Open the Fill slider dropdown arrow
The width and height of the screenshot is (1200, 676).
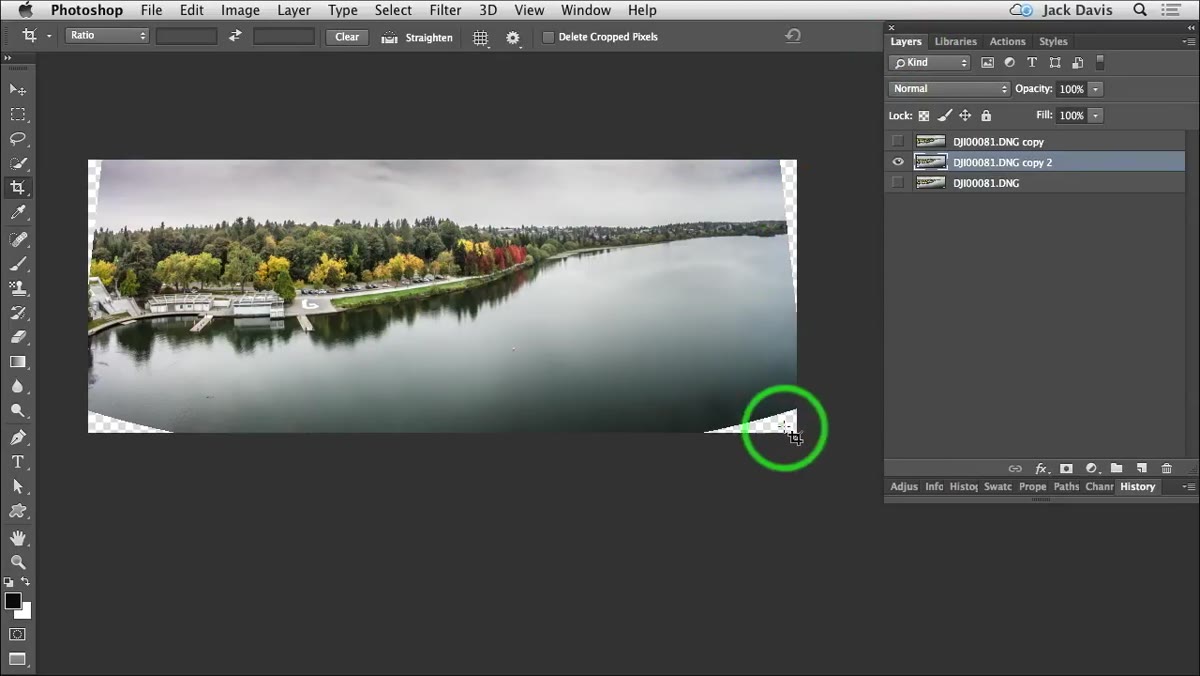(x=1096, y=116)
